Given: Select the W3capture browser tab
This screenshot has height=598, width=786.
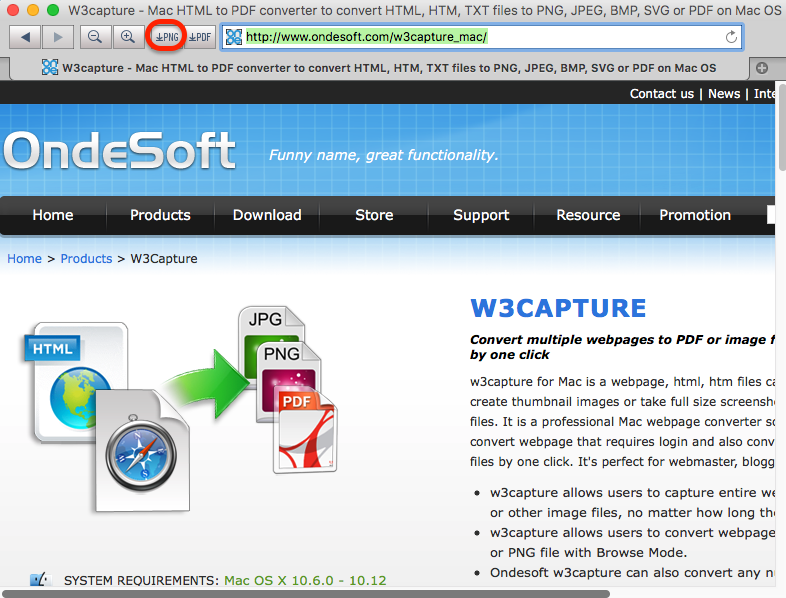Looking at the screenshot, I should pyautogui.click(x=378, y=68).
